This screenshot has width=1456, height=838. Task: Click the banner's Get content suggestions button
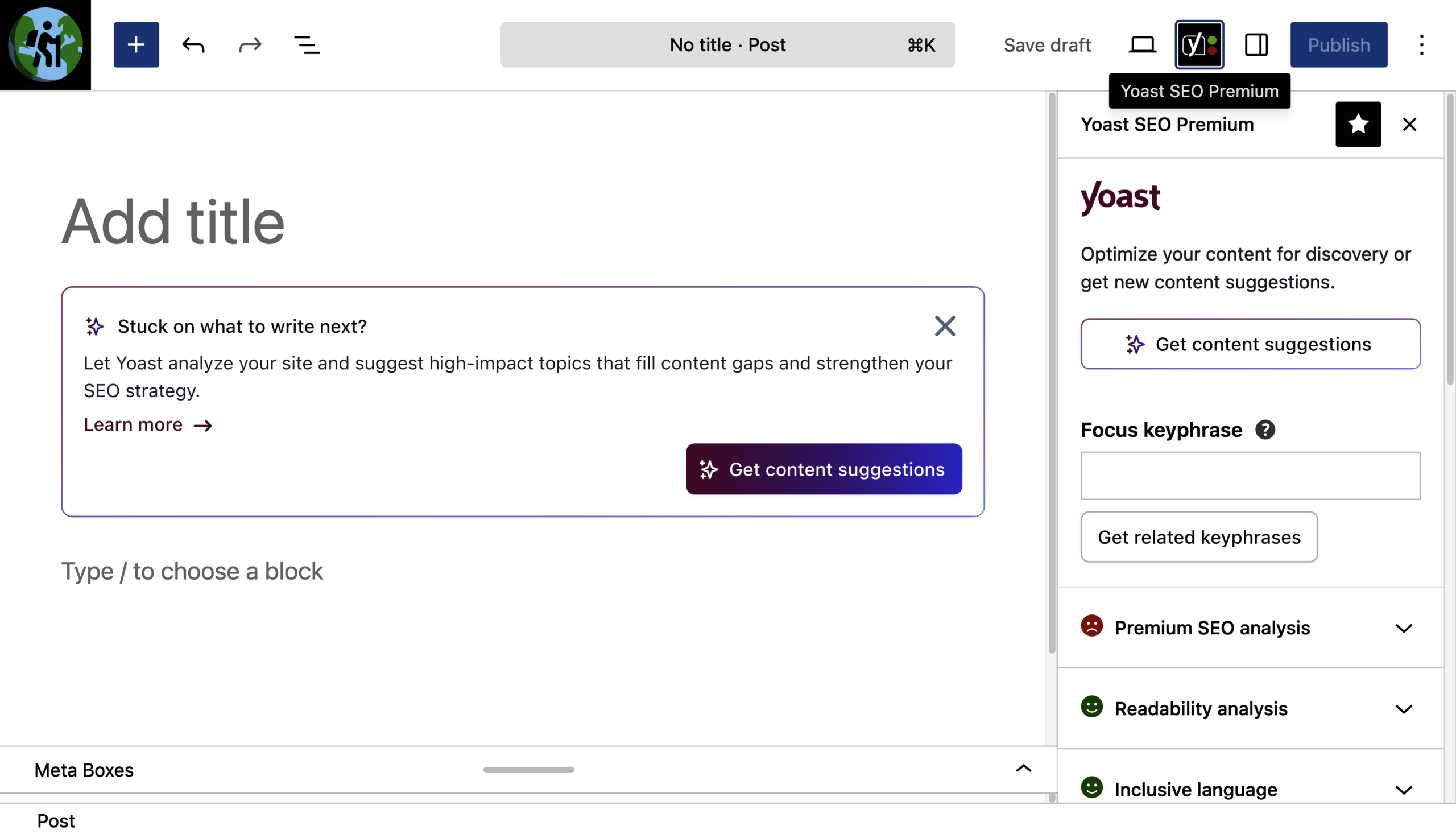[824, 469]
